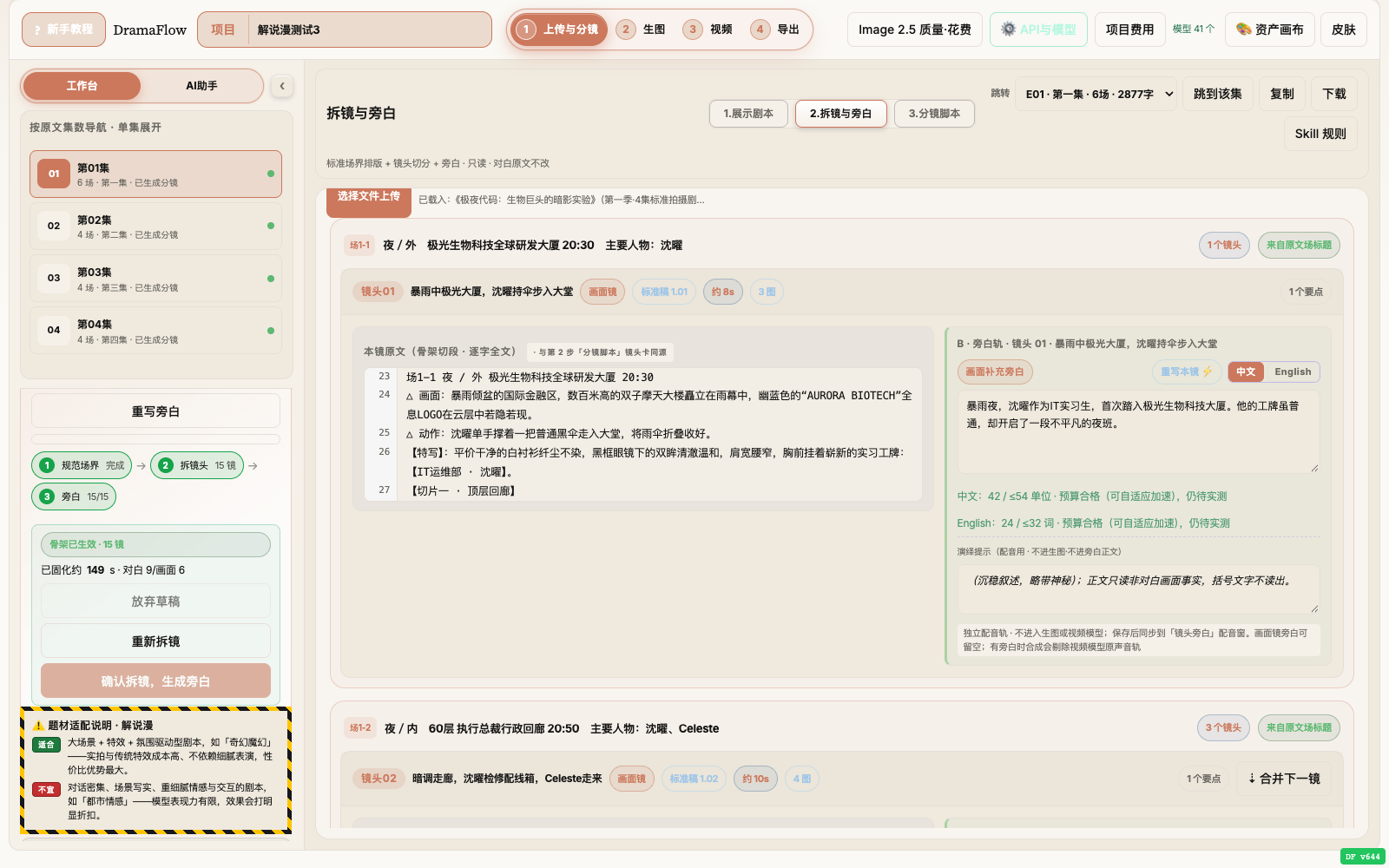Image resolution: width=1389 pixels, height=868 pixels.
Task: Click 重新拆镜 button
Action: [155, 641]
